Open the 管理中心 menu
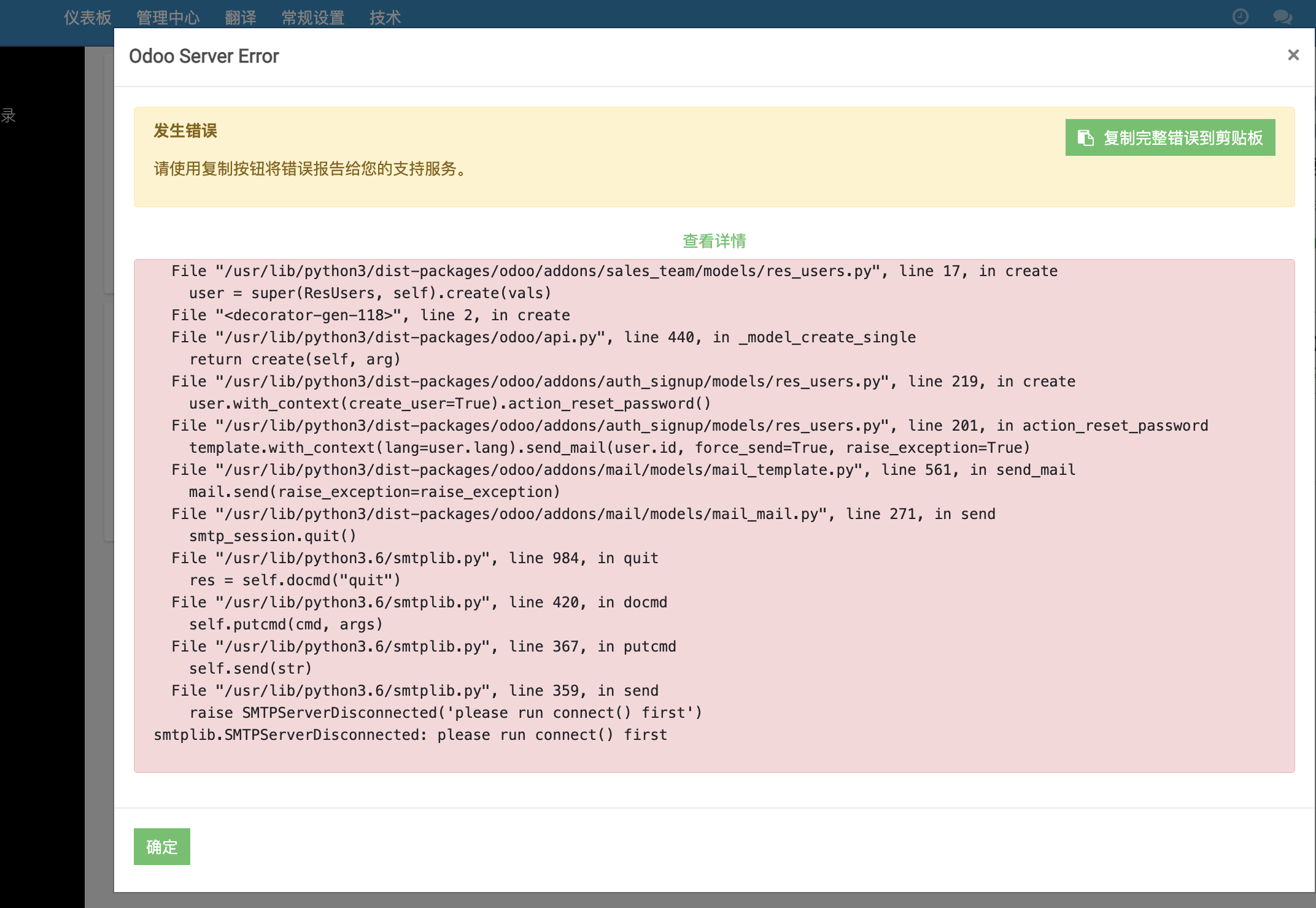This screenshot has width=1316, height=908. click(x=168, y=18)
